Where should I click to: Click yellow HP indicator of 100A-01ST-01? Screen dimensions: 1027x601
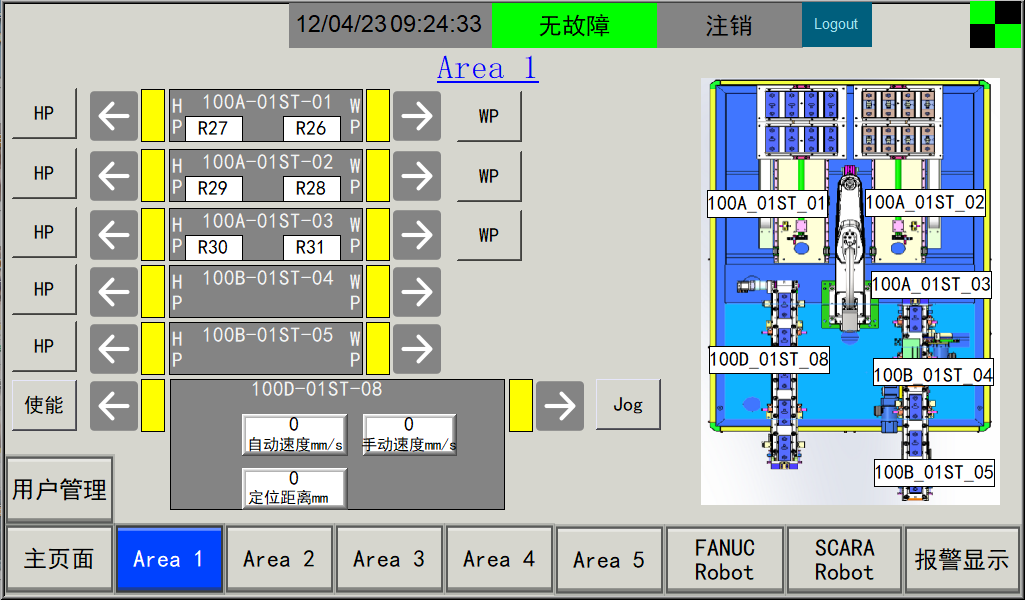click(153, 116)
